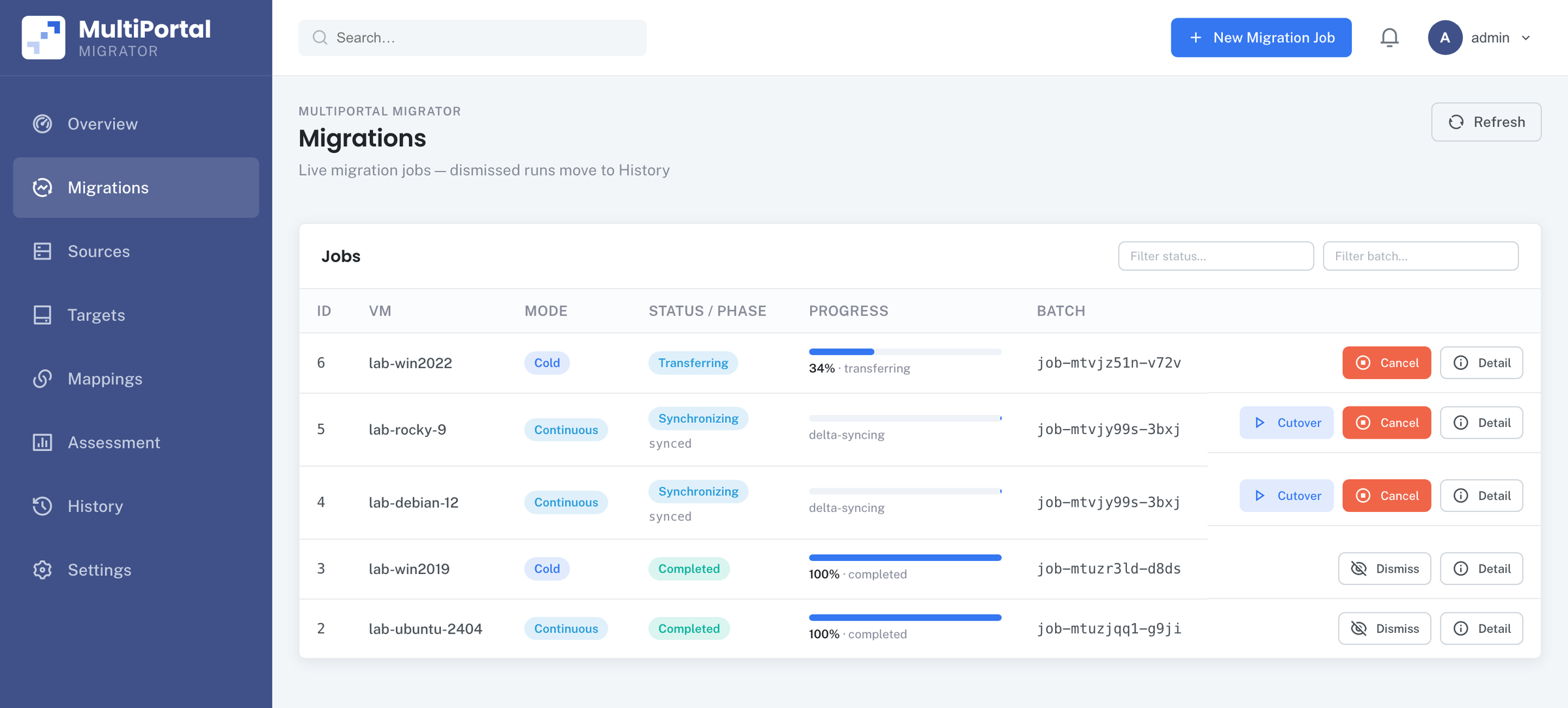Click VM name lab-ubuntu-2404

point(425,628)
